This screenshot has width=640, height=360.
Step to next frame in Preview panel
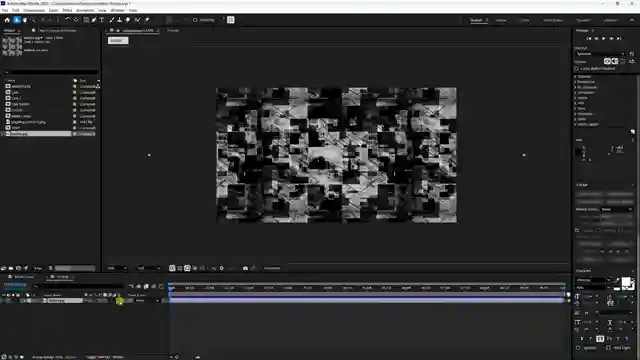click(x=611, y=38)
